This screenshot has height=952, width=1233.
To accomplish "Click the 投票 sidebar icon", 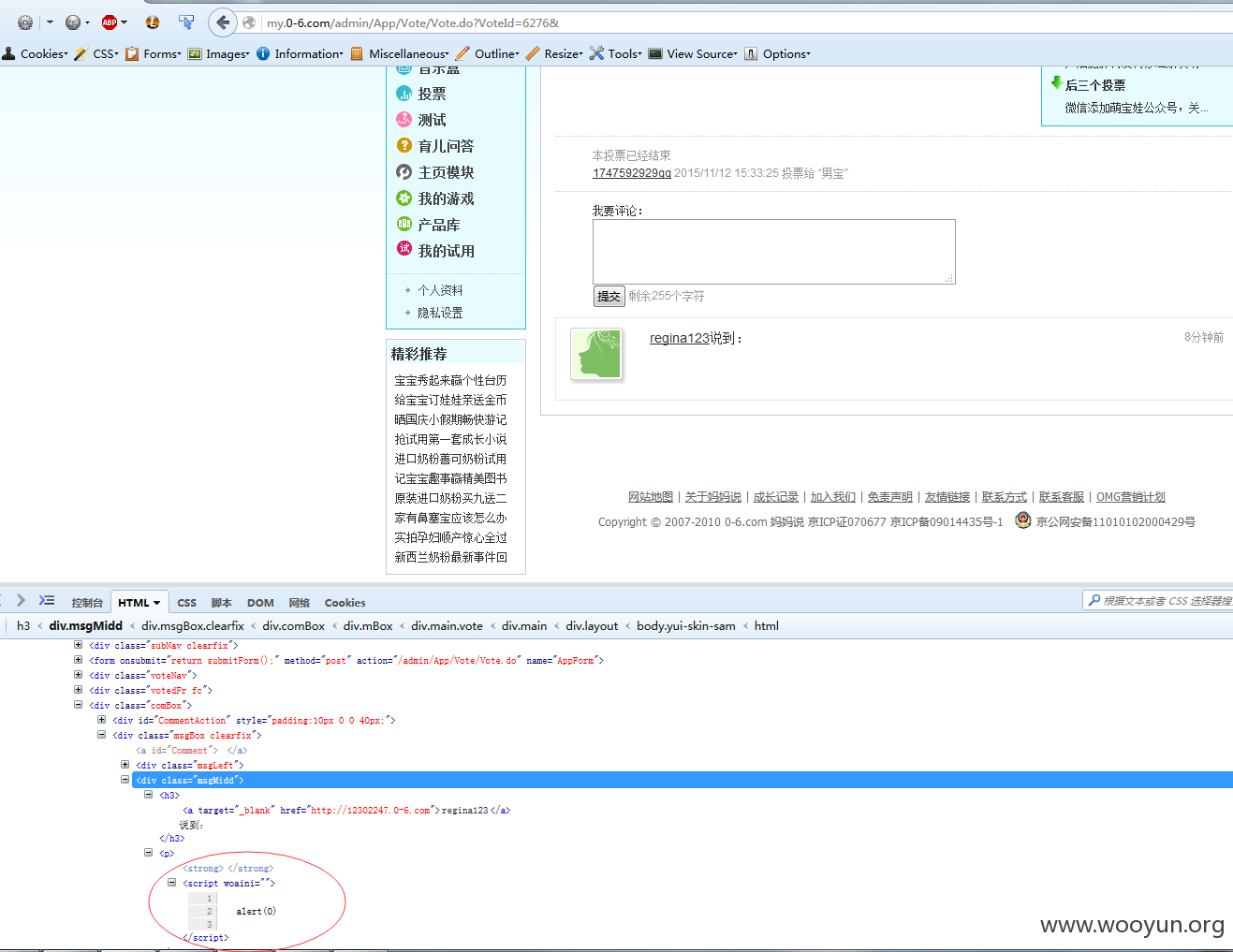I will 404,94.
